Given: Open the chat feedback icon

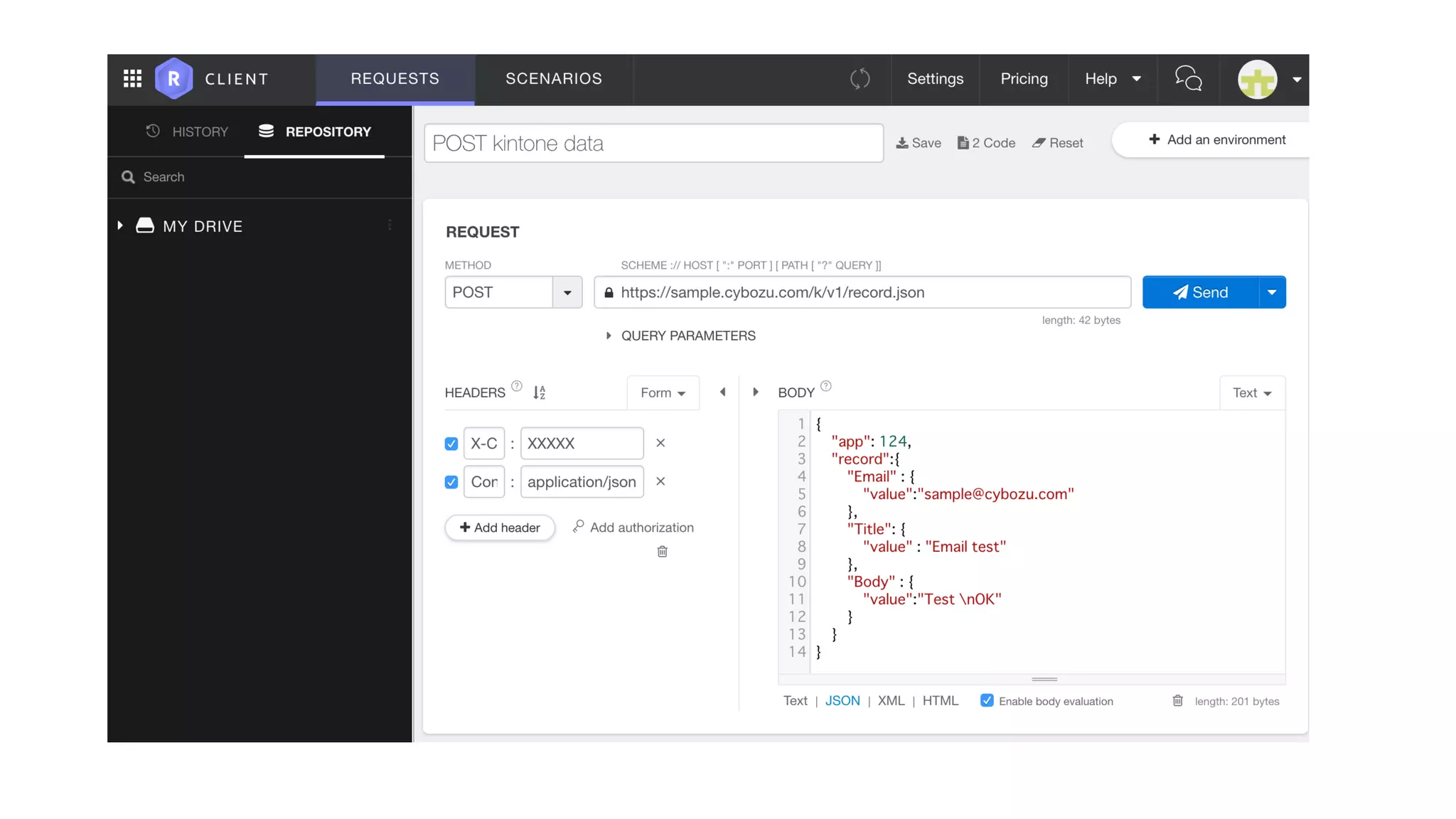Looking at the screenshot, I should 1188,79.
